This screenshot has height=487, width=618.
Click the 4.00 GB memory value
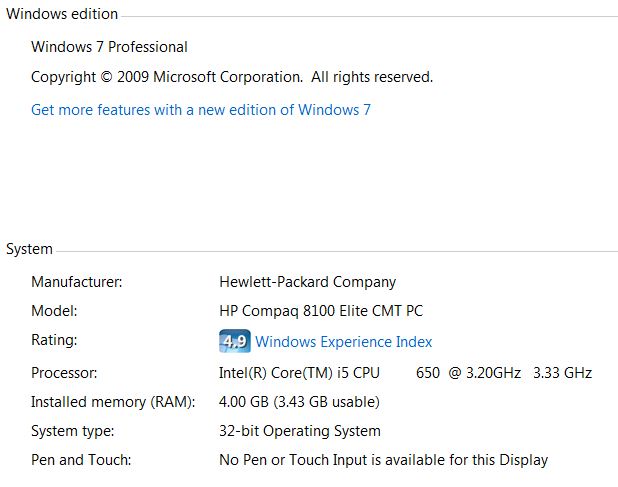click(299, 402)
